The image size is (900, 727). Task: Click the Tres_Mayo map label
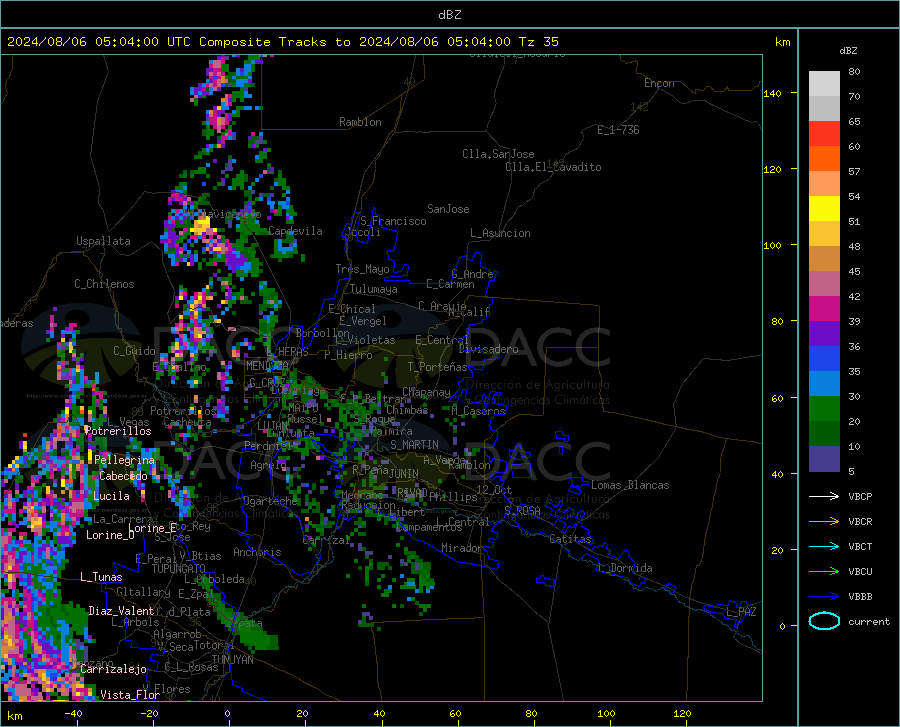coord(362,269)
